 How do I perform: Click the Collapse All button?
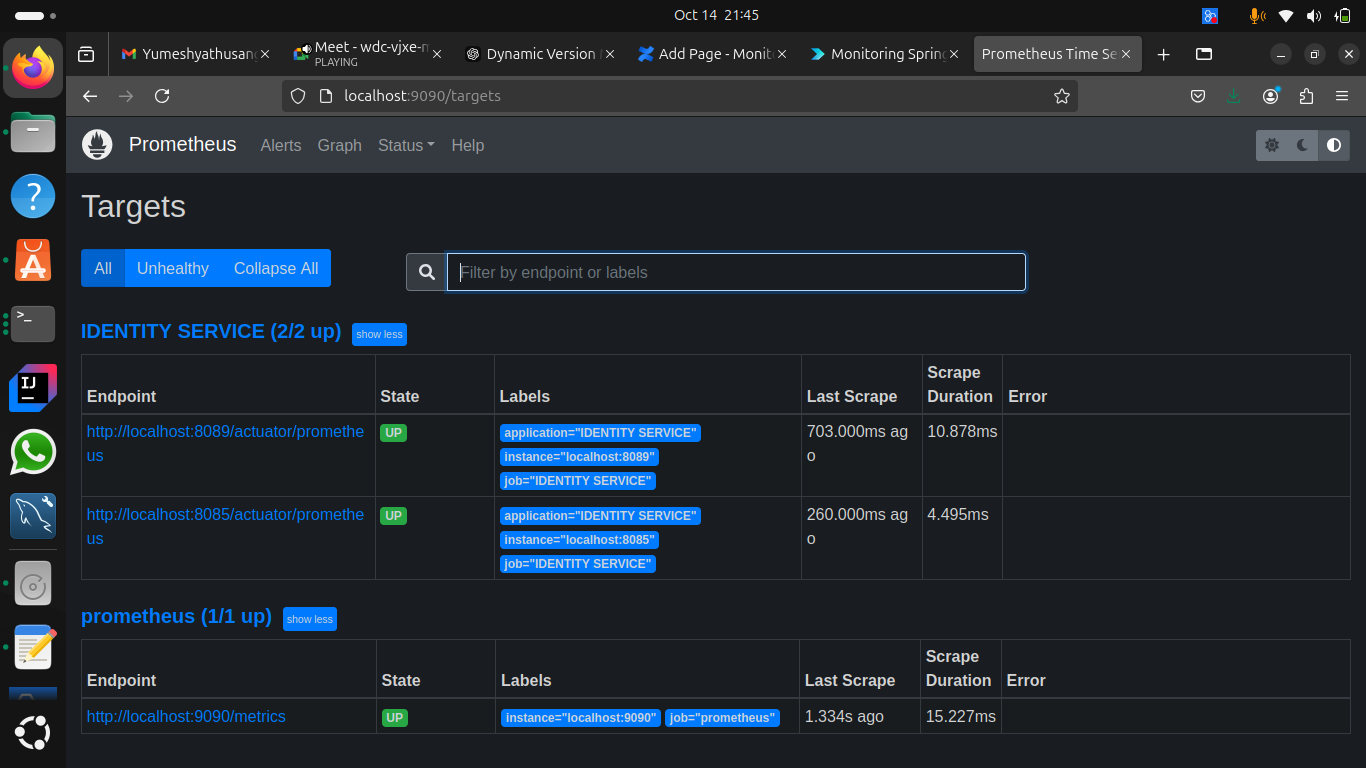point(276,268)
